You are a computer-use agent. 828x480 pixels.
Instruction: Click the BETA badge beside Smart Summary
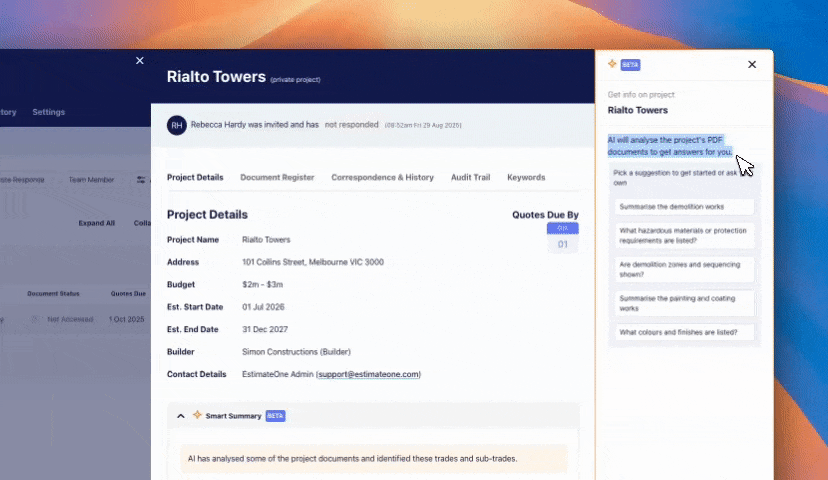[x=275, y=415]
